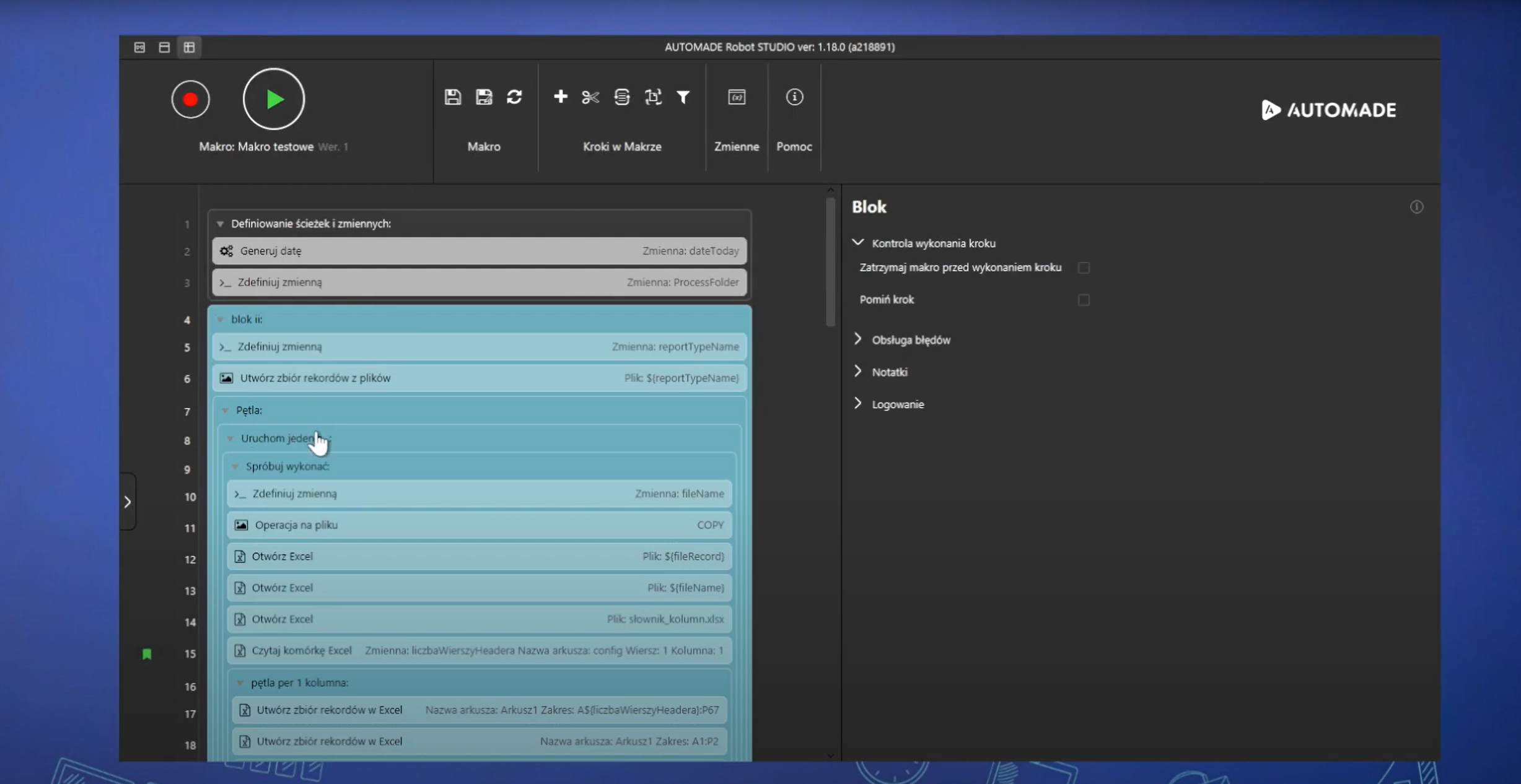Click Excel icon on słownik_kolumn.xlsx step
1521x784 pixels.
coord(240,619)
